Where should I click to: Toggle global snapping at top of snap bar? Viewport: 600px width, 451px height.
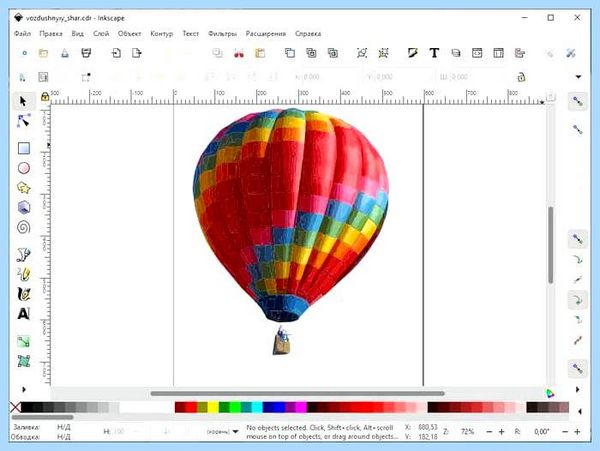click(x=577, y=102)
